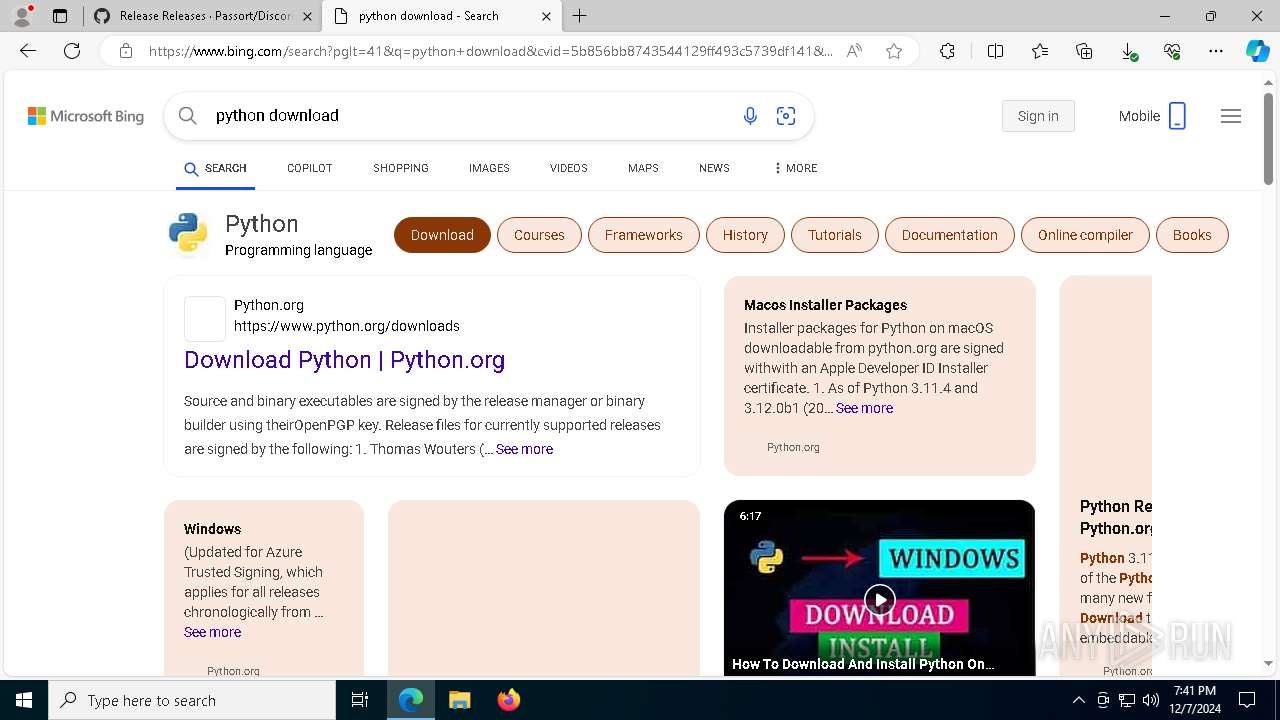This screenshot has height=720, width=1280.
Task: Select the Online compiler pill
Action: pos(1085,235)
